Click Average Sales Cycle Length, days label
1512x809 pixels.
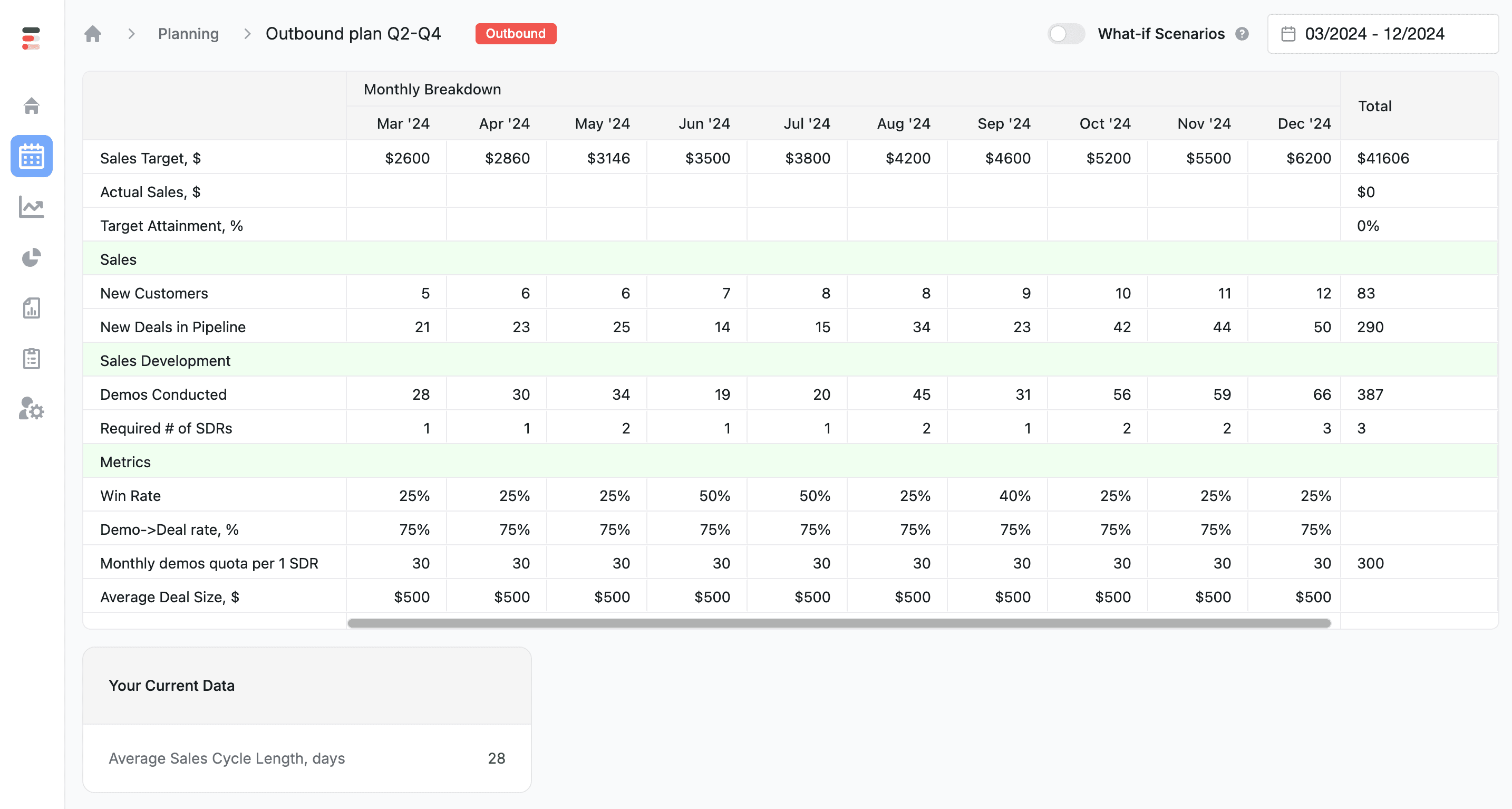point(227,758)
